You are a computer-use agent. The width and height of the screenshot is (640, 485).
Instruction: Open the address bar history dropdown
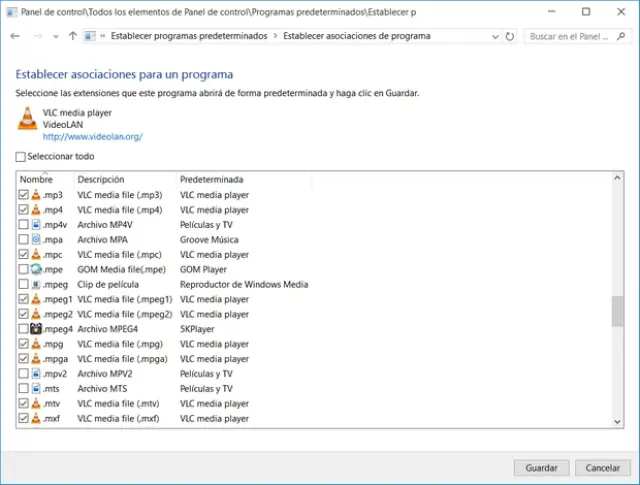[x=495, y=36]
